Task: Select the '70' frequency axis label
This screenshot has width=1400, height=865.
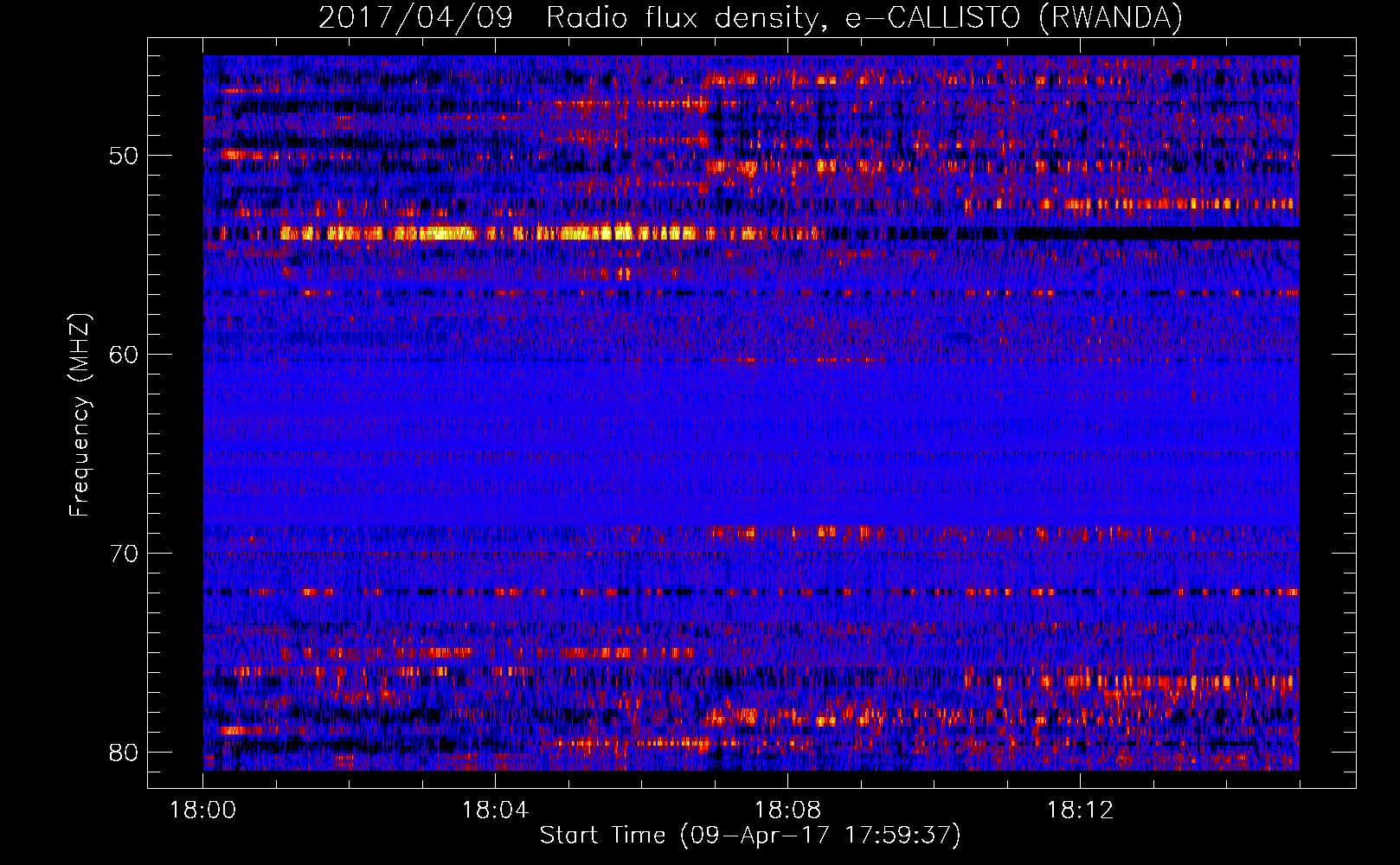Action: 124,554
